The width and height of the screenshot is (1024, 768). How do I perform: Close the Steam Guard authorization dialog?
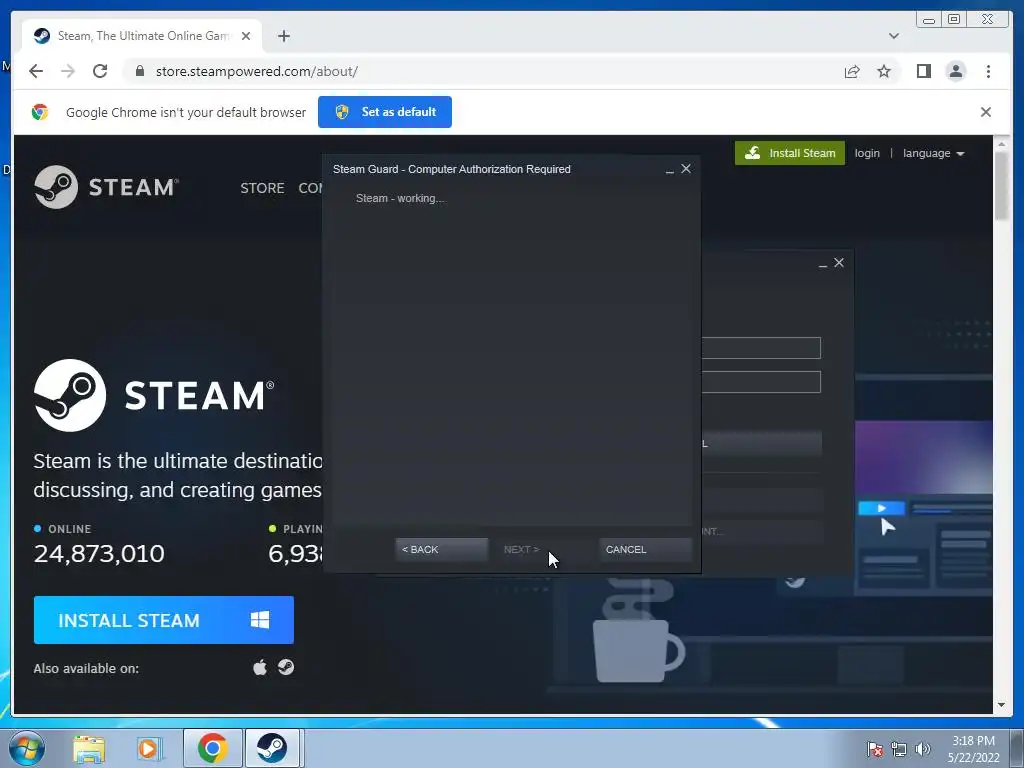pos(686,168)
